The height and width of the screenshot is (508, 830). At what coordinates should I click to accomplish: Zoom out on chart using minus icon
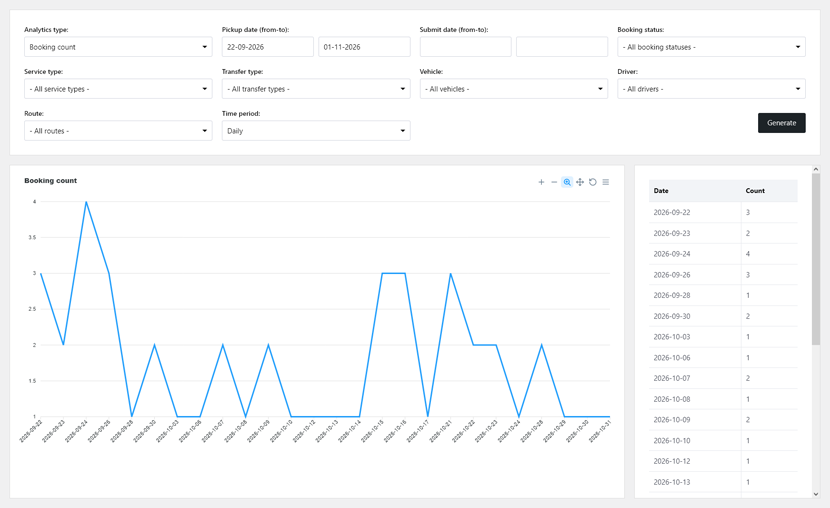coord(554,182)
